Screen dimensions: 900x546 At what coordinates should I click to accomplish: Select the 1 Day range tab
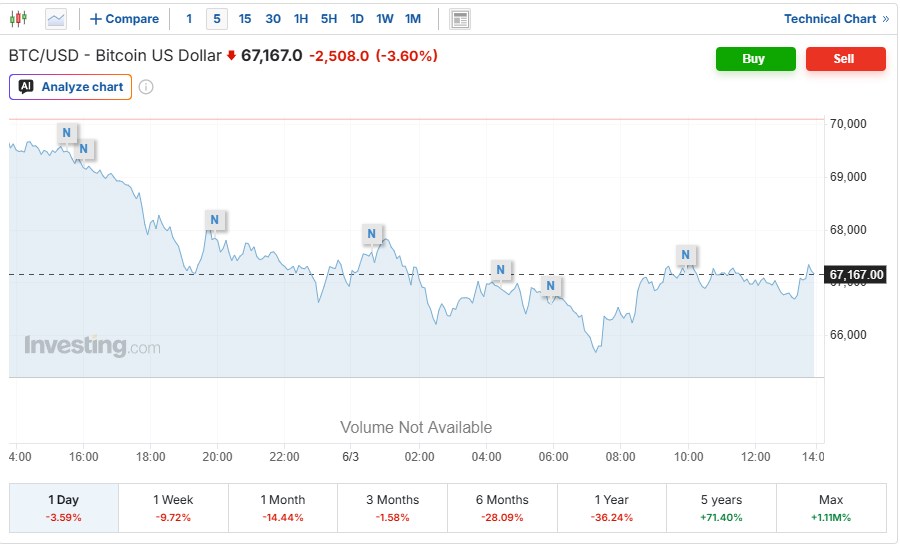pos(64,508)
